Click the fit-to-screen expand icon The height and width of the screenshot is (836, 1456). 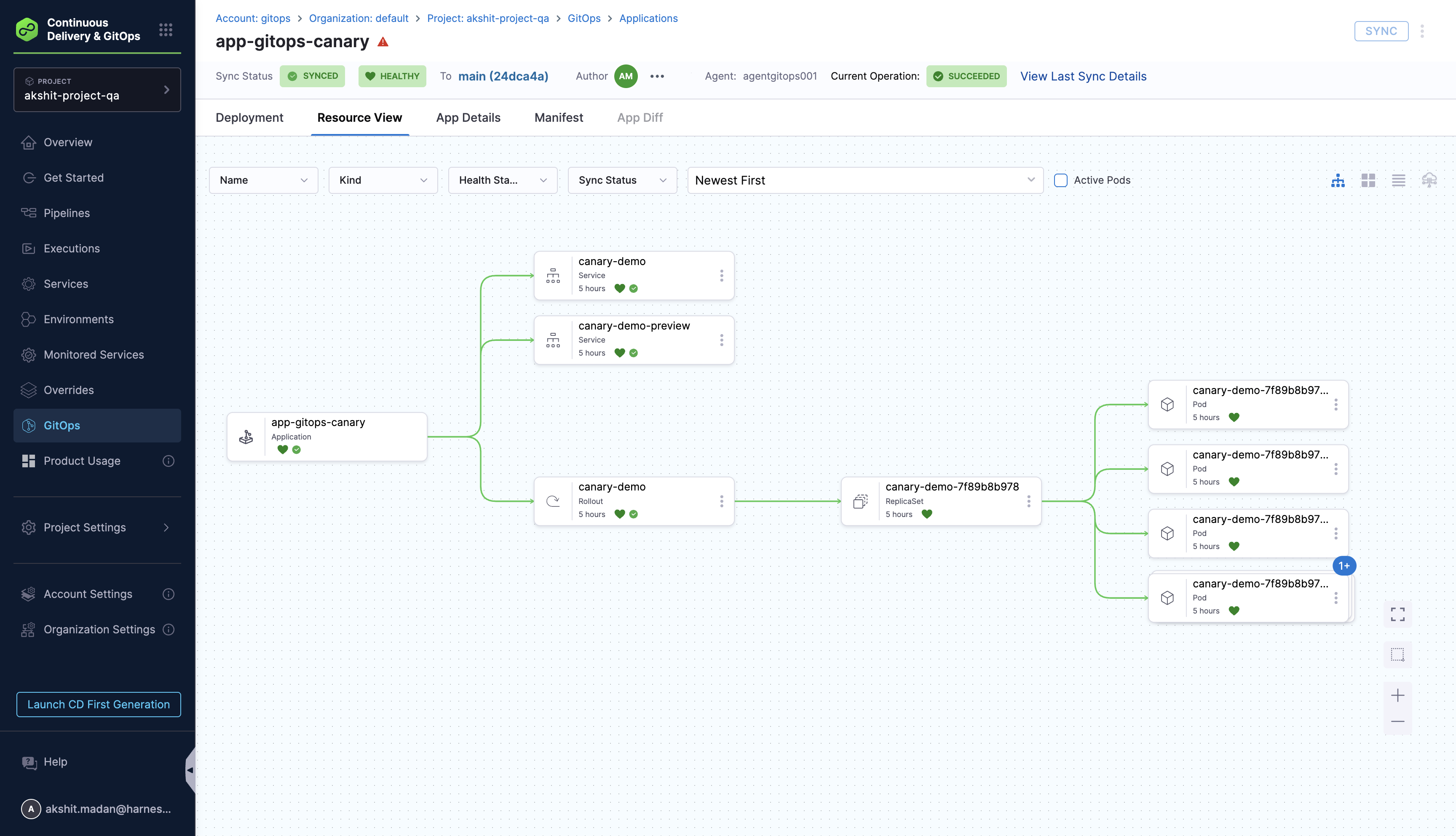pos(1398,614)
